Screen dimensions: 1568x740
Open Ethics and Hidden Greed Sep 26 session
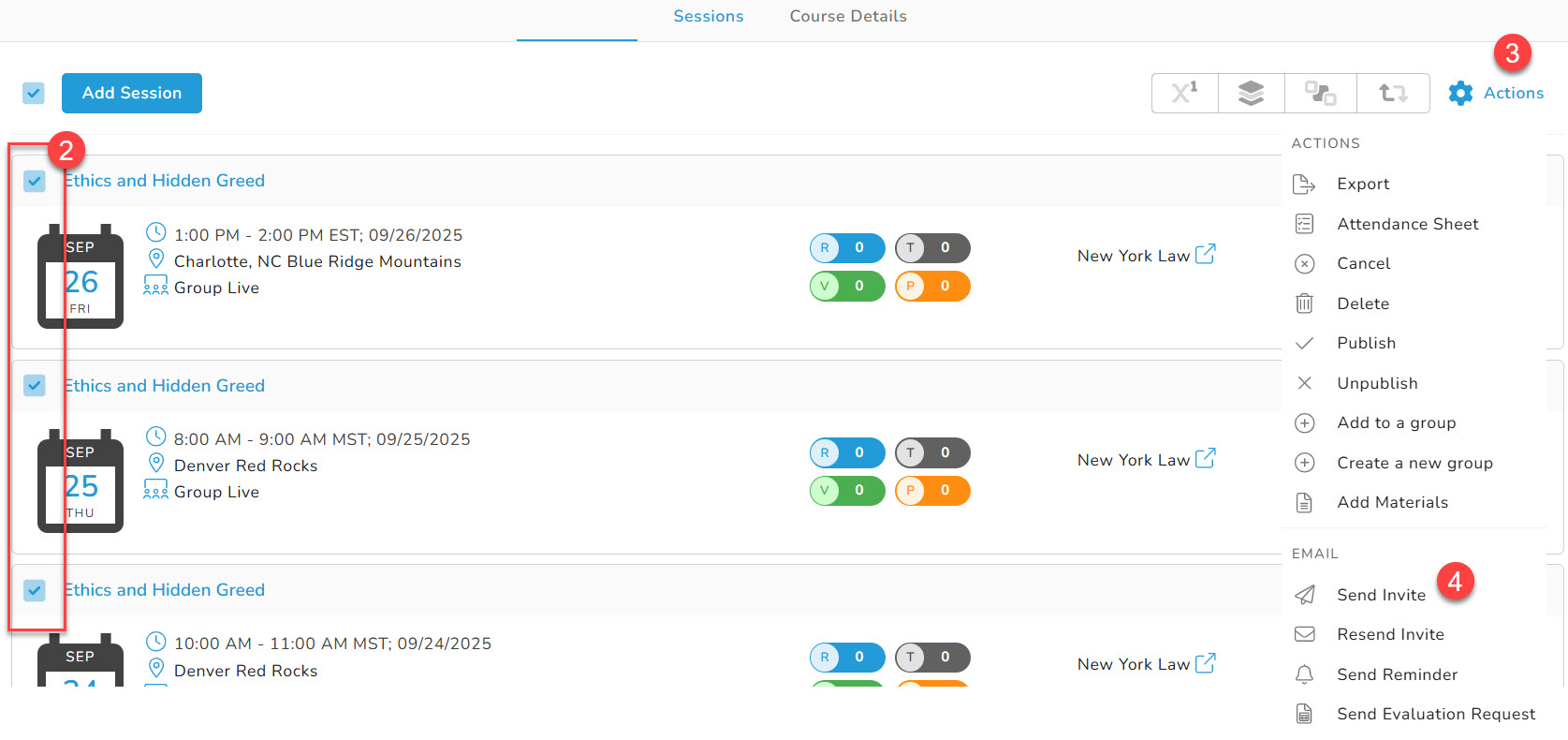click(165, 181)
